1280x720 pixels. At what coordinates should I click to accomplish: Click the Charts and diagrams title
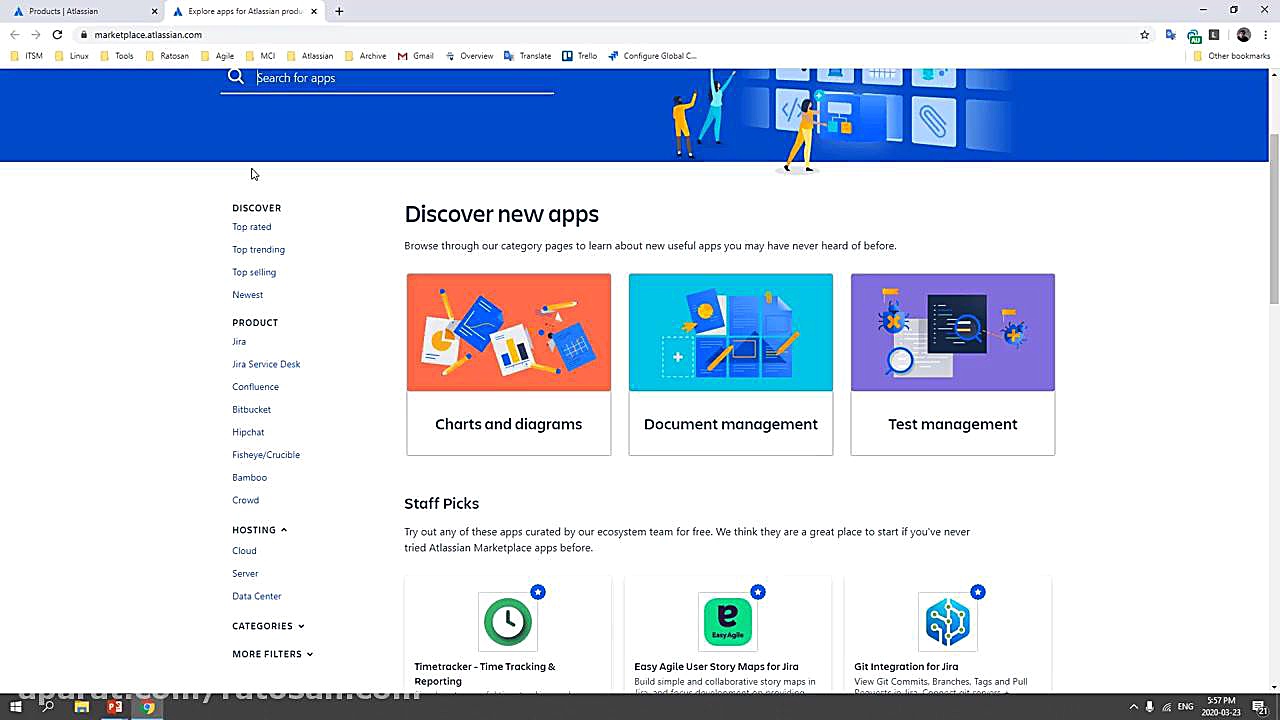(x=508, y=424)
